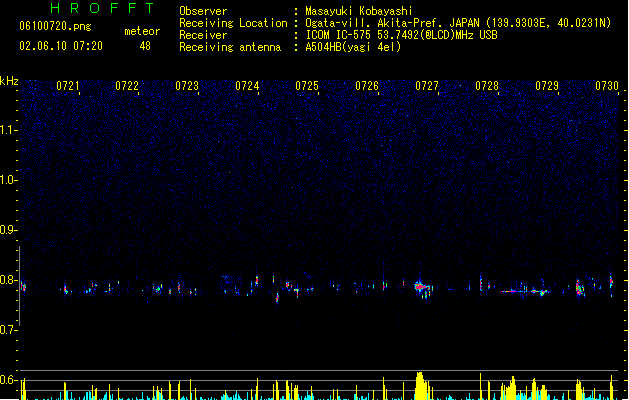The height and width of the screenshot is (400, 629).
Task: Click the 1.1 kHz axis label
Action: click(x=8, y=130)
